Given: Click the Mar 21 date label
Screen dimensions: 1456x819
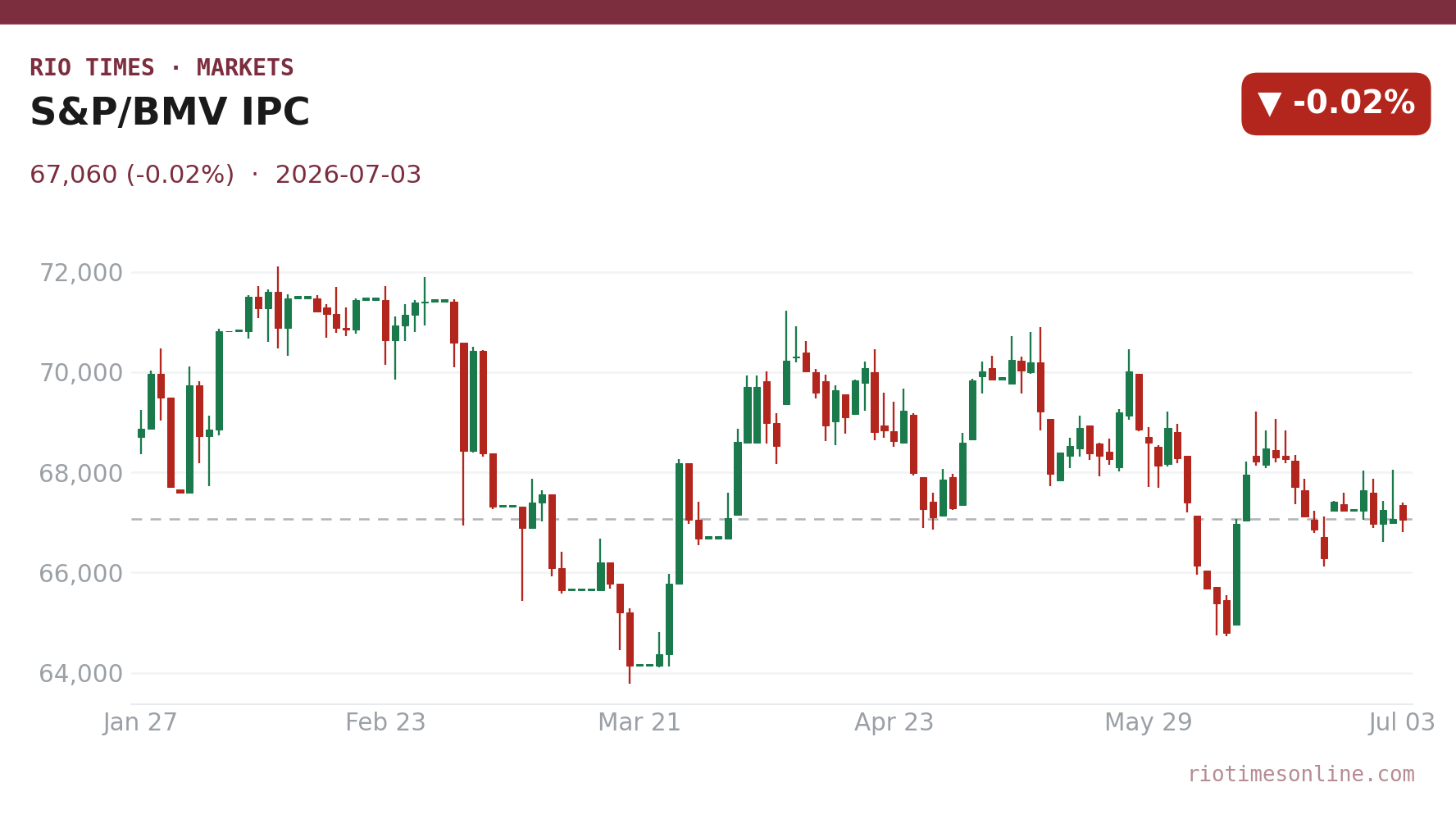Looking at the screenshot, I should 639,723.
